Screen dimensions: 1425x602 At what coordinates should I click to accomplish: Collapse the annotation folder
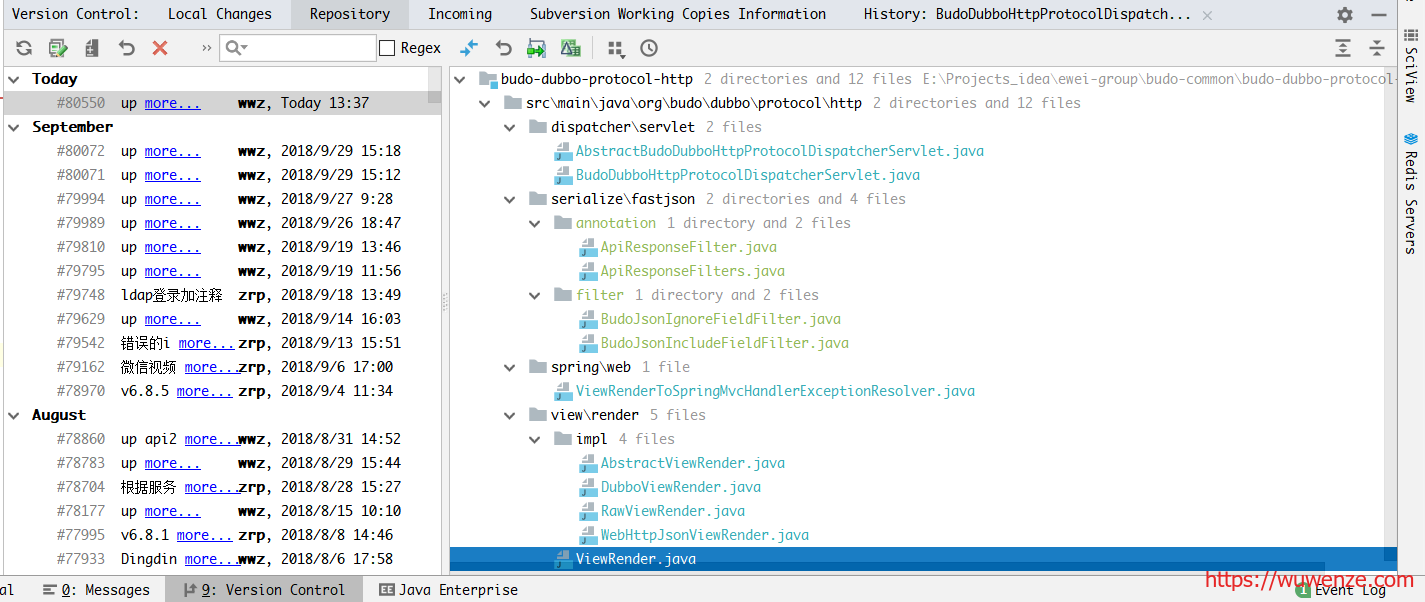(534, 223)
